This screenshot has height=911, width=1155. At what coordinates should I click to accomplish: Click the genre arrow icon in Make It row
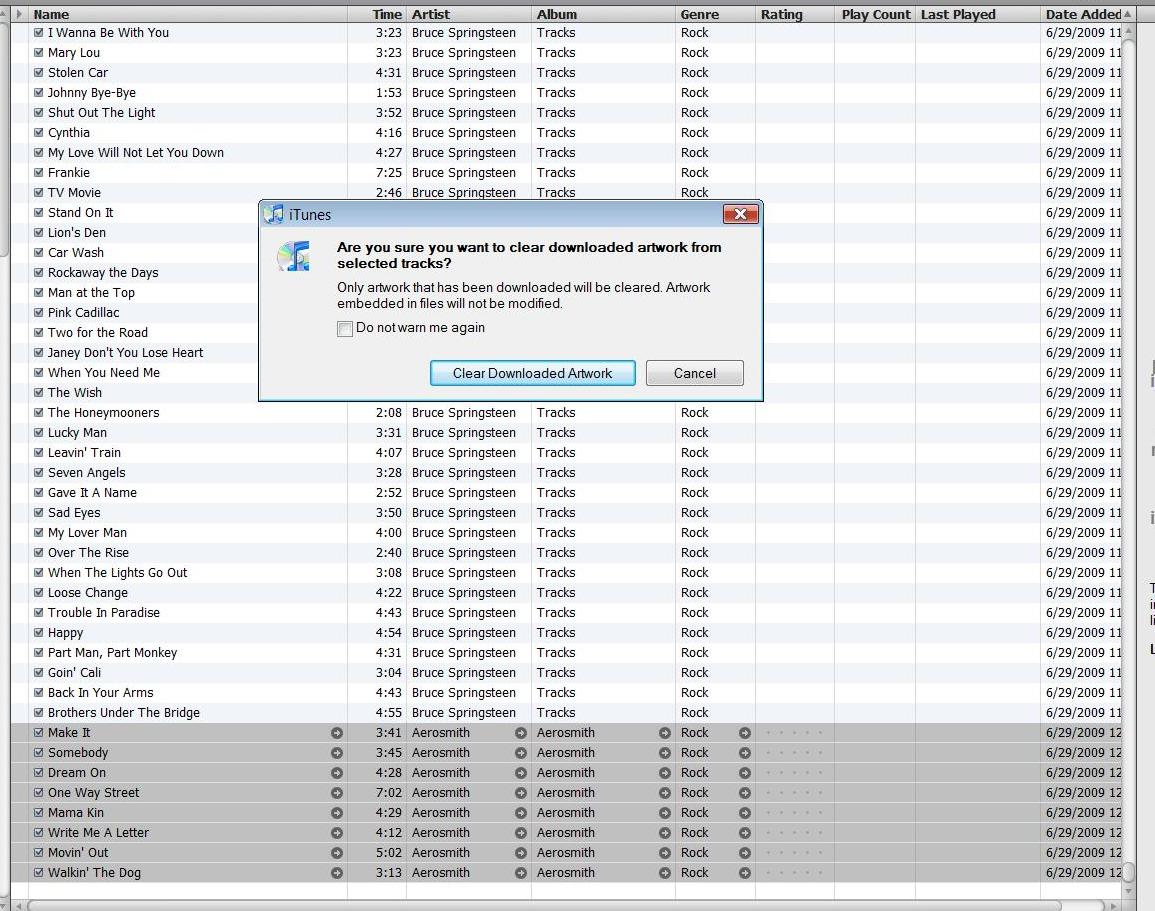point(745,733)
